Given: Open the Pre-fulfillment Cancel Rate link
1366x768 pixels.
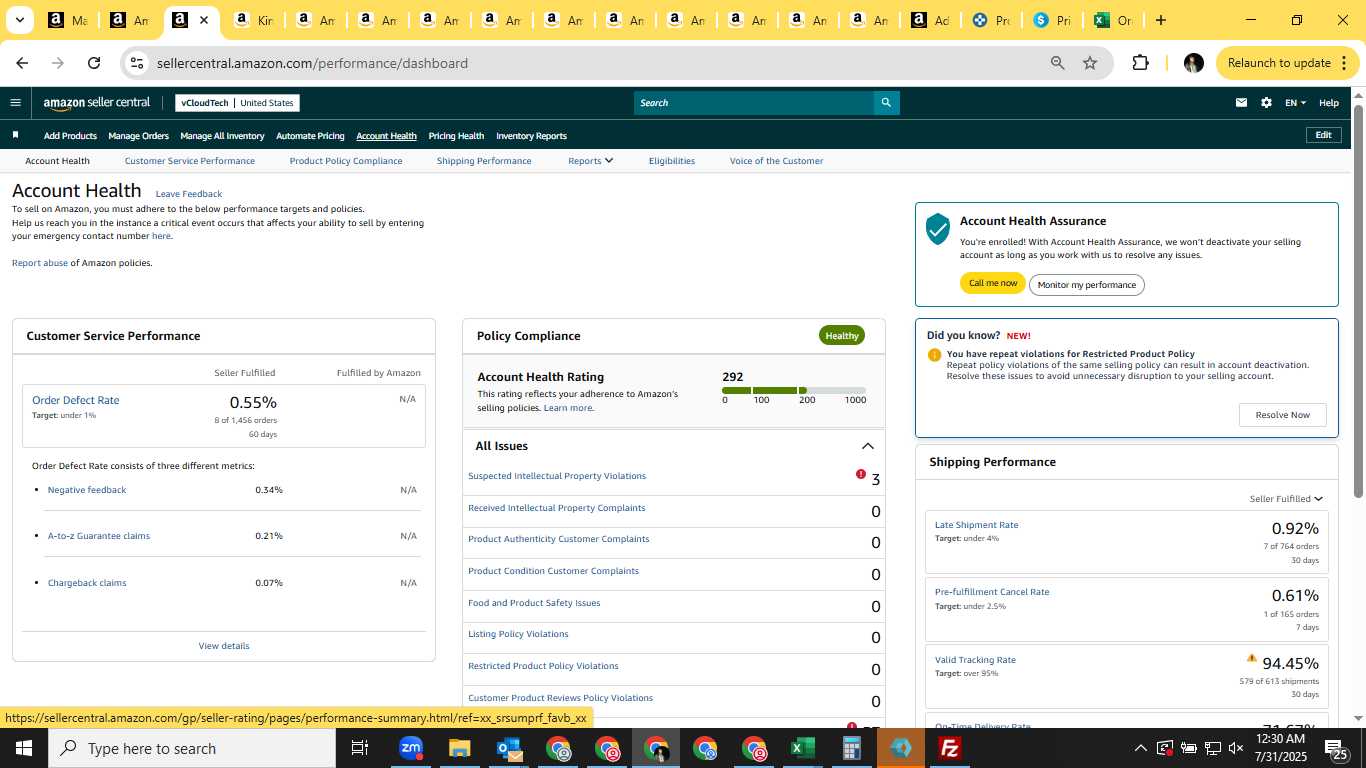Looking at the screenshot, I should (992, 592).
